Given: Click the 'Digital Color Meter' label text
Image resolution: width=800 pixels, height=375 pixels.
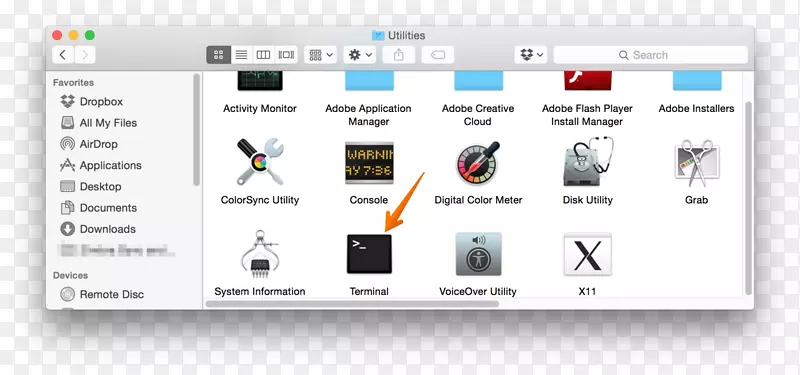Looking at the screenshot, I should [478, 200].
